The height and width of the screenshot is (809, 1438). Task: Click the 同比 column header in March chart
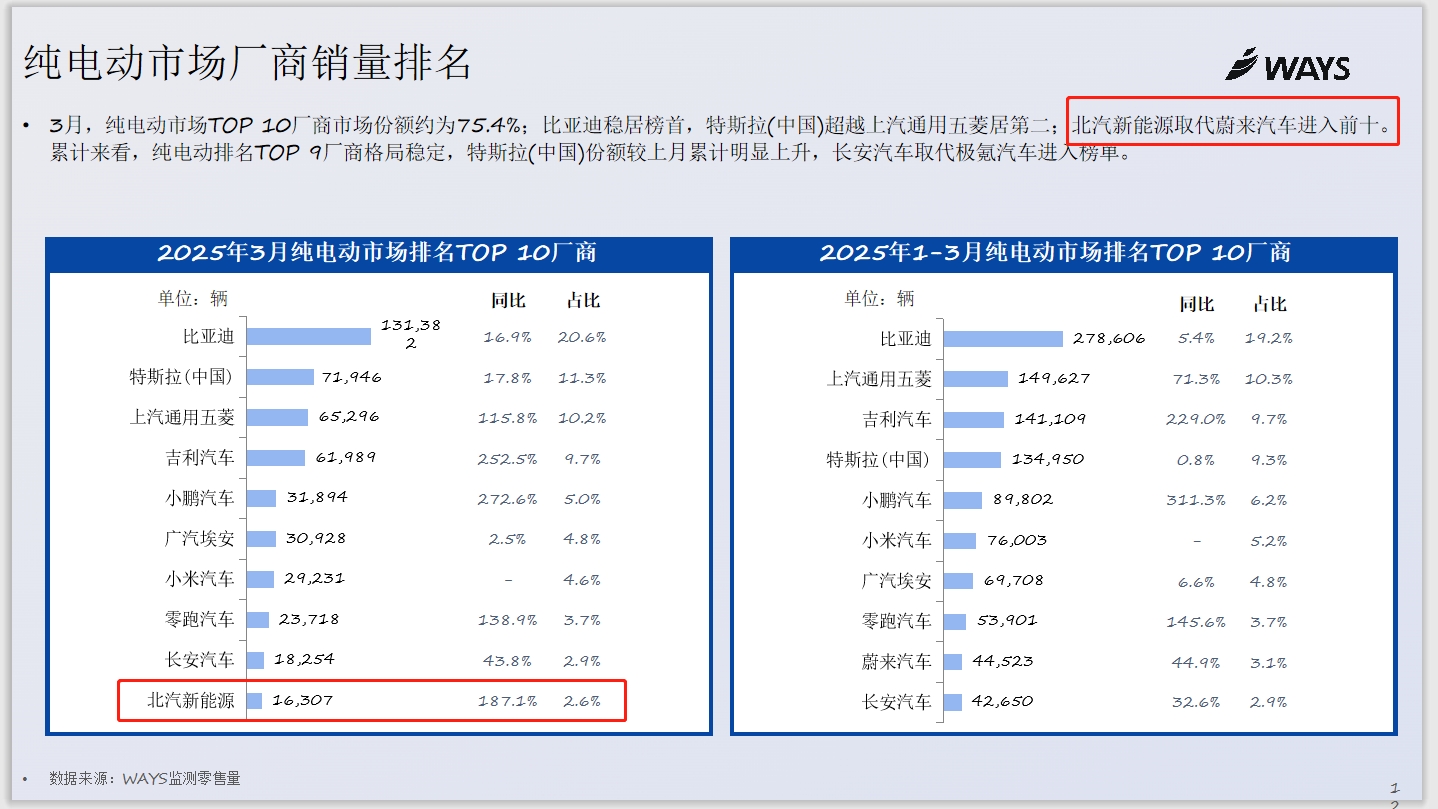pos(508,300)
